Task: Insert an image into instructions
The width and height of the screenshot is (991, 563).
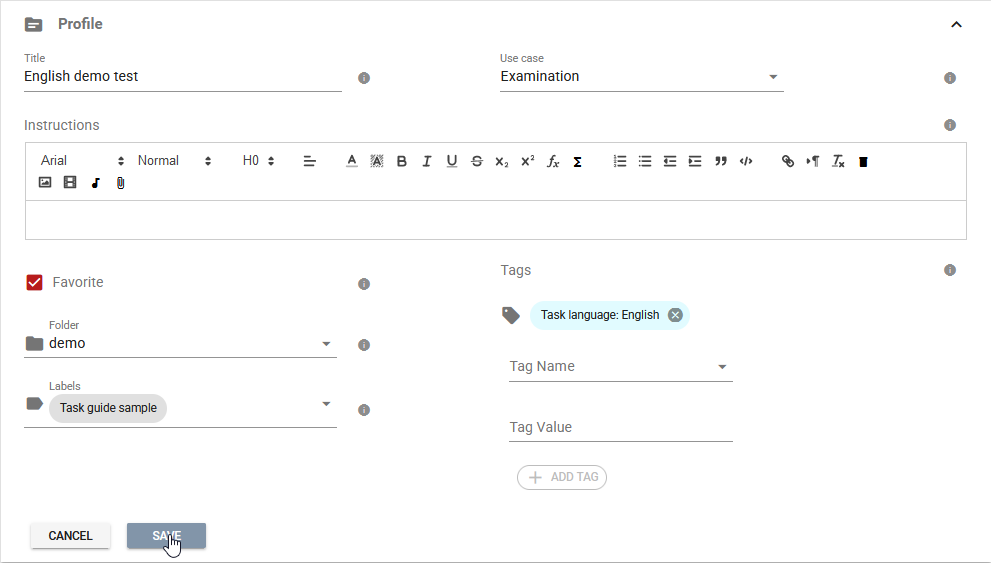Action: [x=45, y=183]
